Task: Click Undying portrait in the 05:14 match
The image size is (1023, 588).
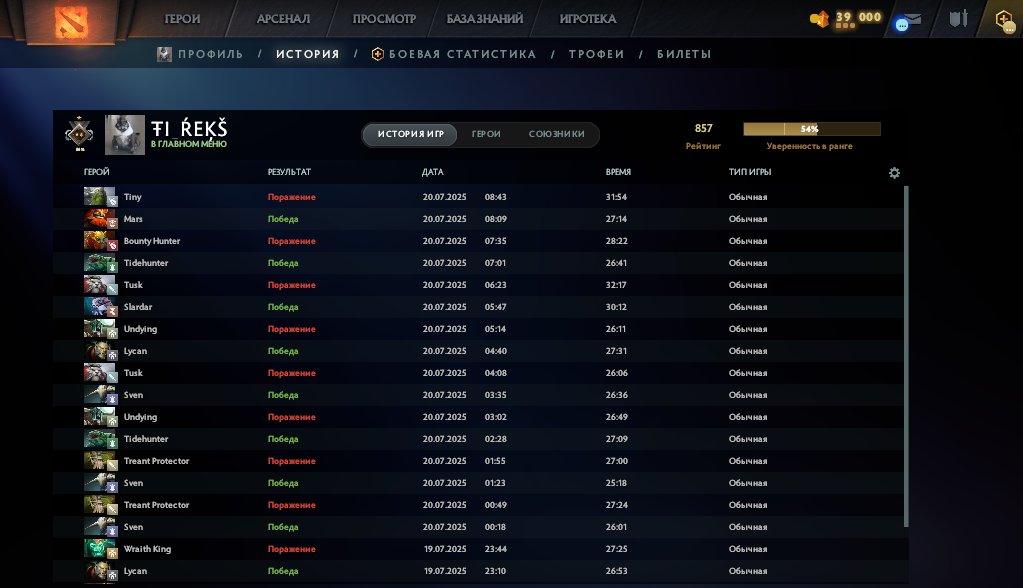Action: click(x=100, y=329)
